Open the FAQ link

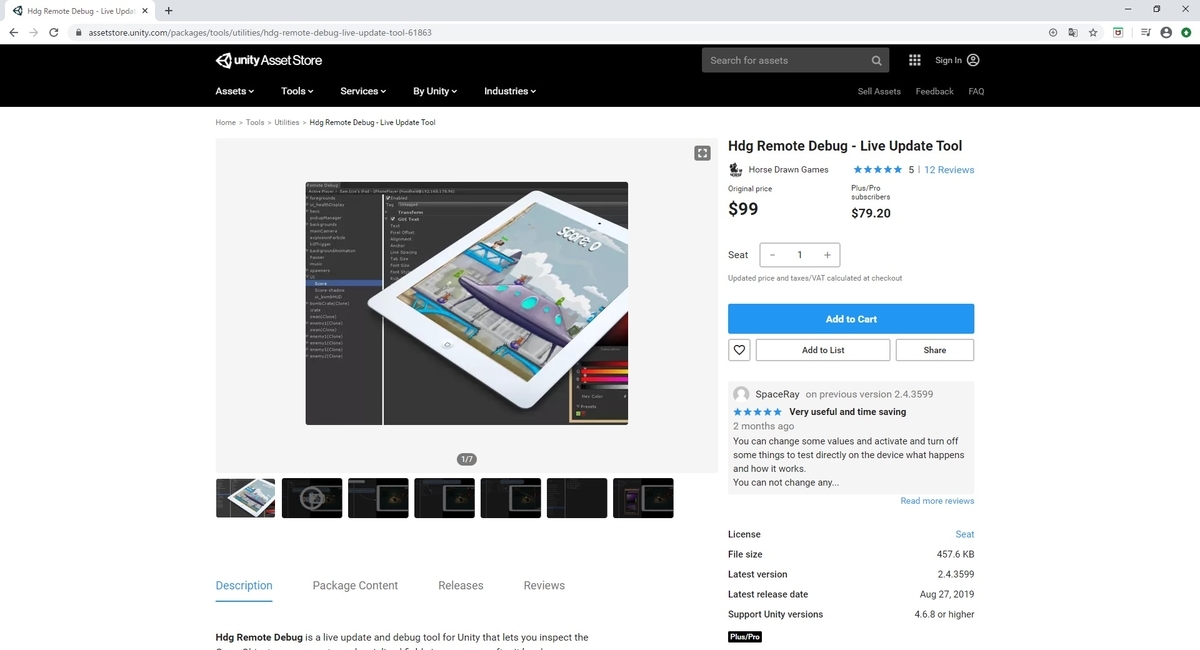coord(976,91)
